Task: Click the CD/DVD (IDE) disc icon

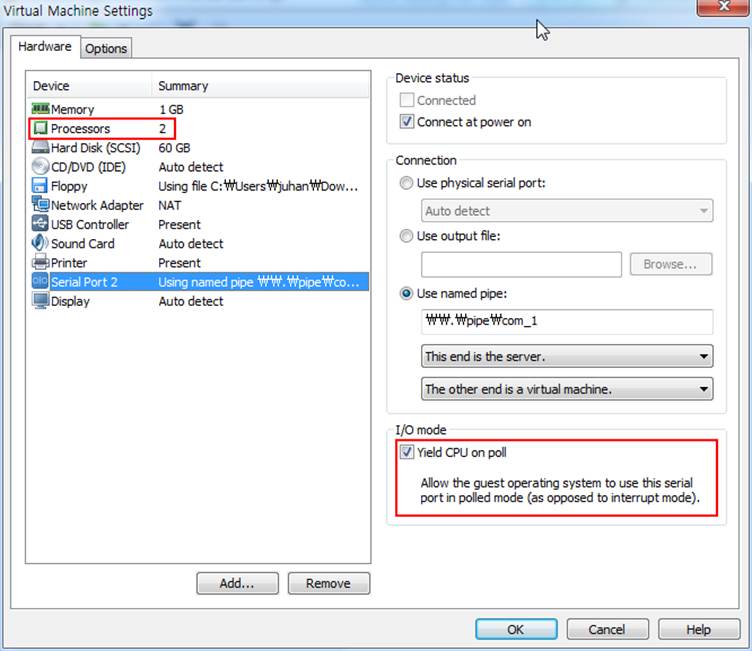Action: click(40, 166)
